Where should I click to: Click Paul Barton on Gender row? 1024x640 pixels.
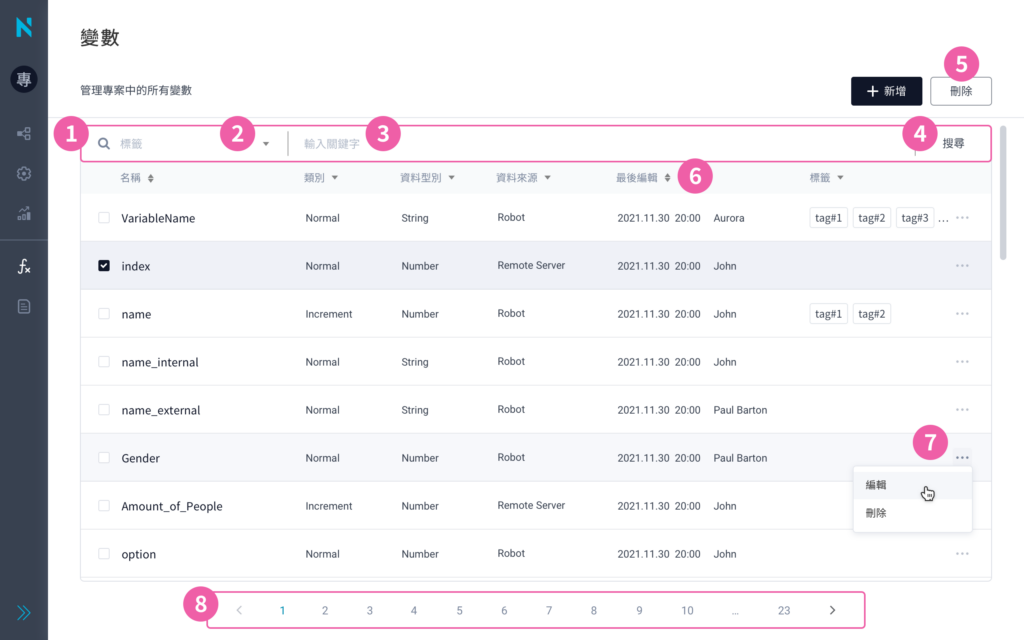tap(740, 458)
